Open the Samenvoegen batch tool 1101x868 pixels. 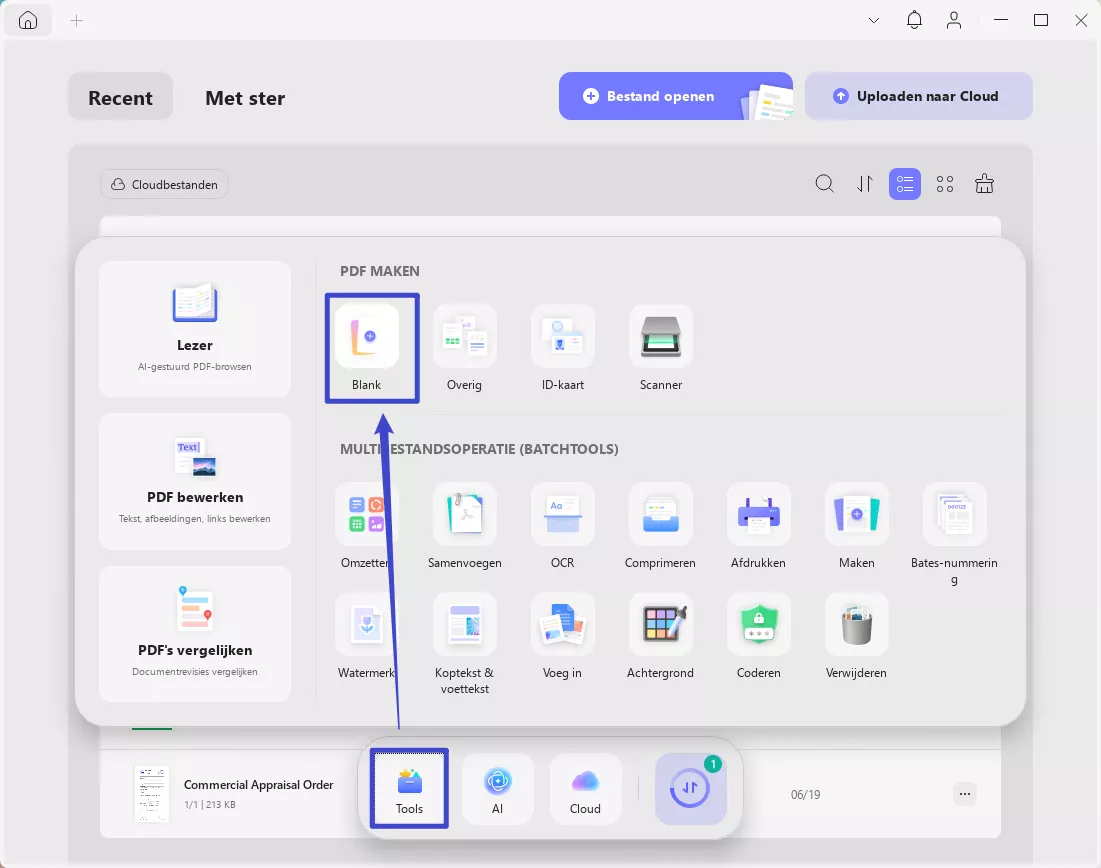click(x=464, y=526)
